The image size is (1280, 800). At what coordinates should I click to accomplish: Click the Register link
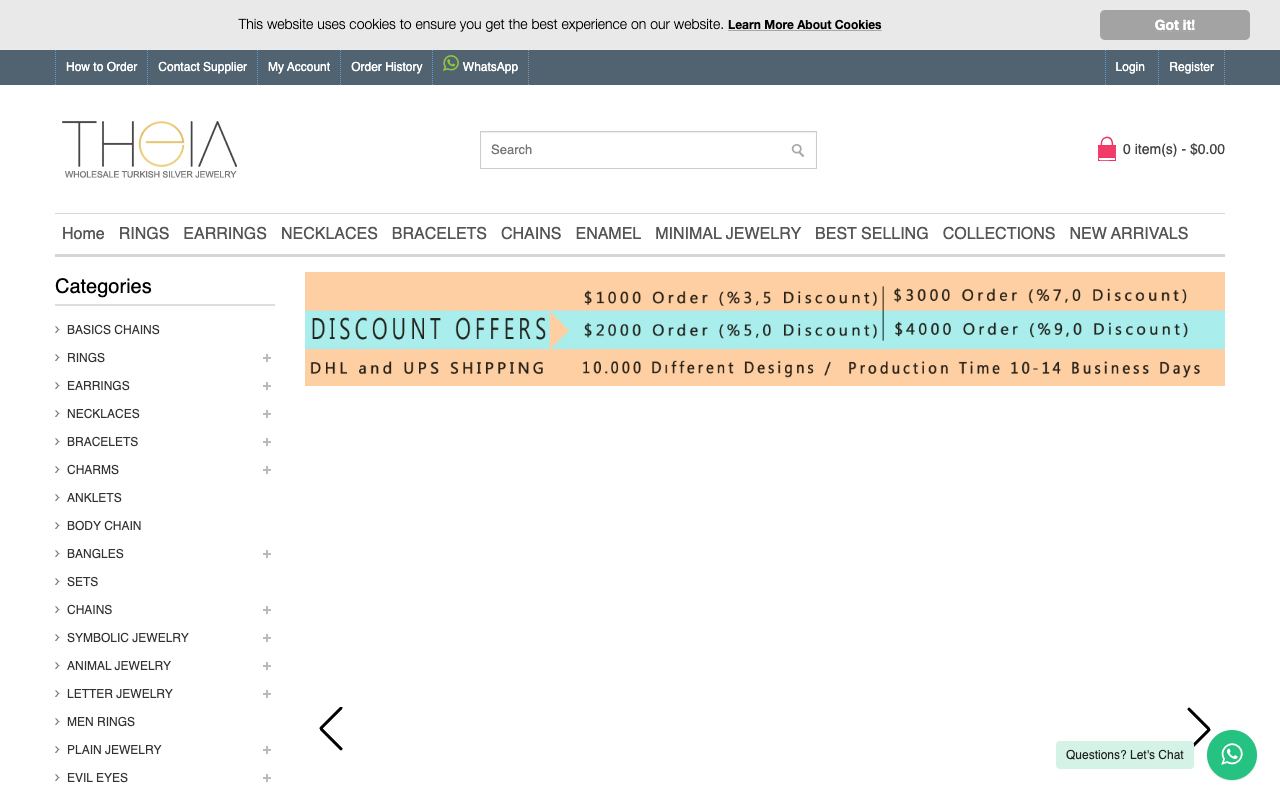(x=1191, y=67)
